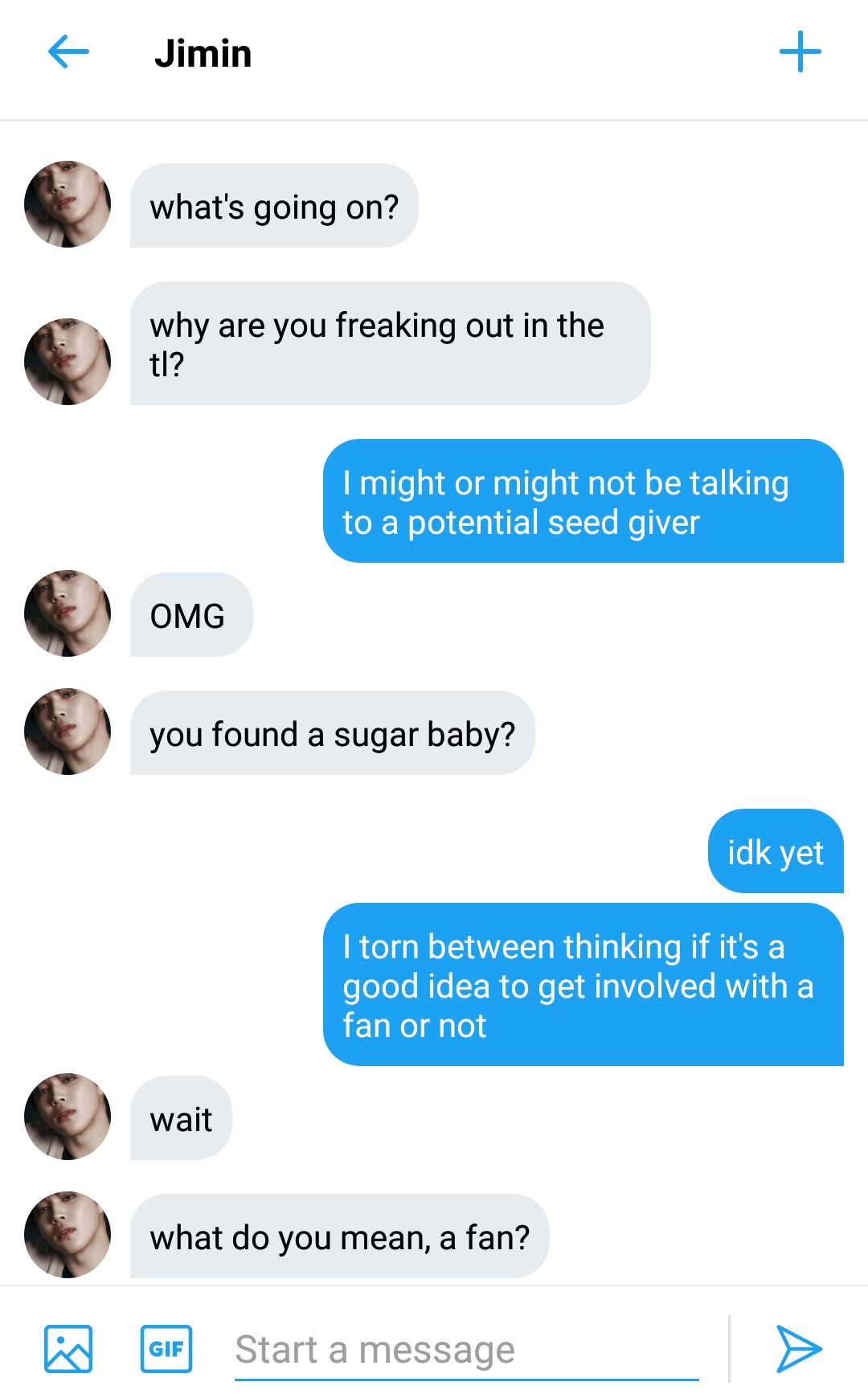Tap the Jimin conversation title
Image resolution: width=868 pixels, height=1394 pixels.
tap(203, 54)
